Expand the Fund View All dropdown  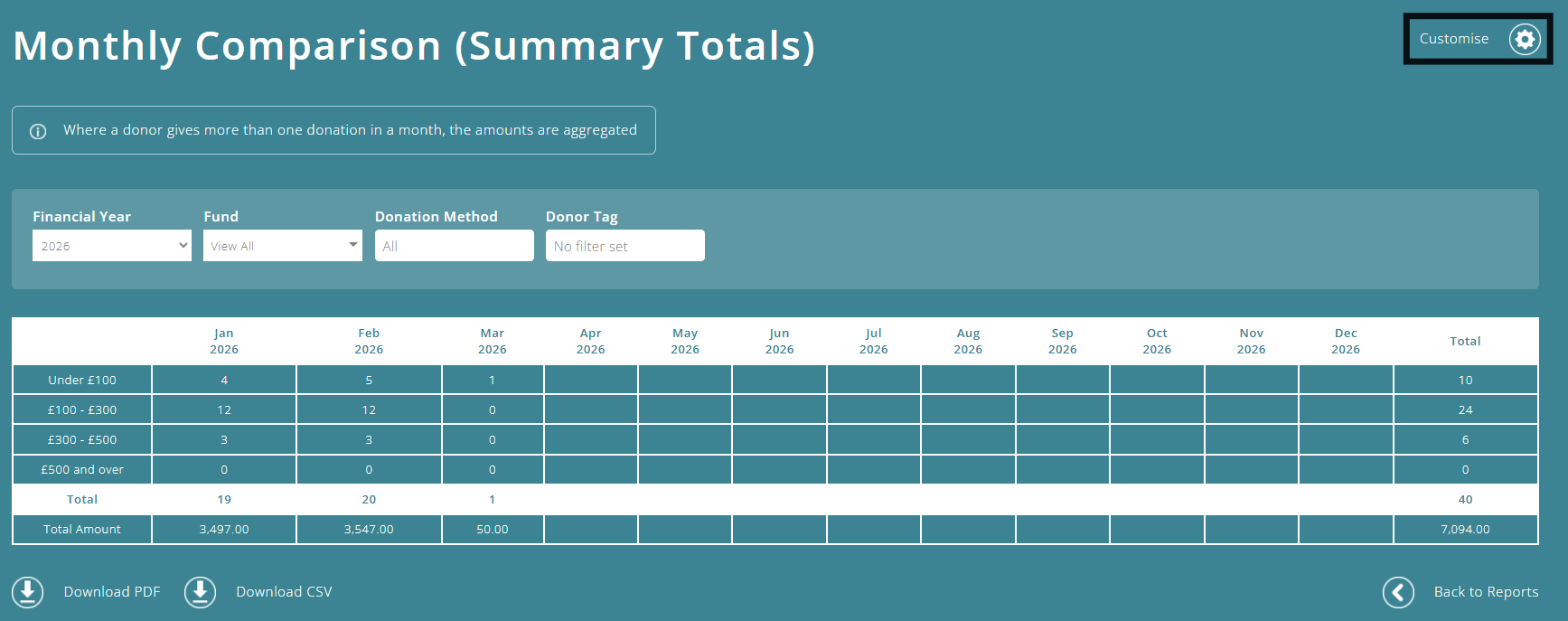tap(283, 246)
